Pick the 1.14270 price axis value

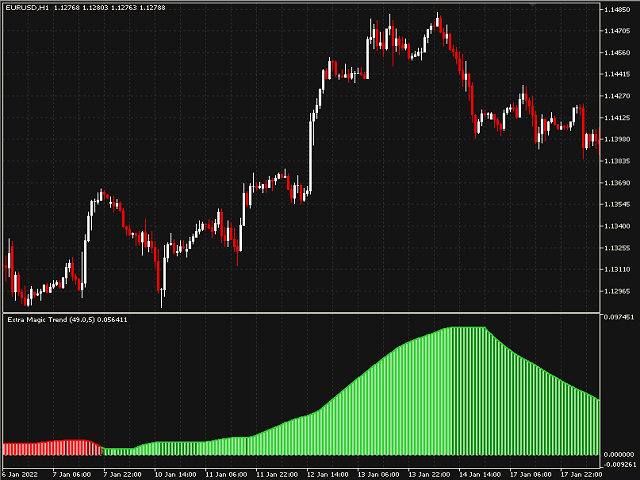[x=618, y=96]
